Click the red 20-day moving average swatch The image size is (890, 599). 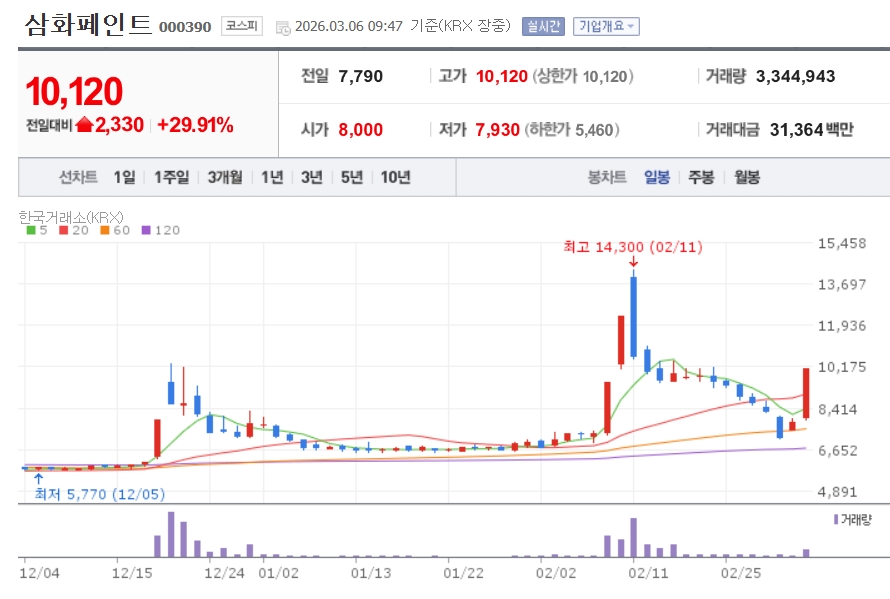64,230
